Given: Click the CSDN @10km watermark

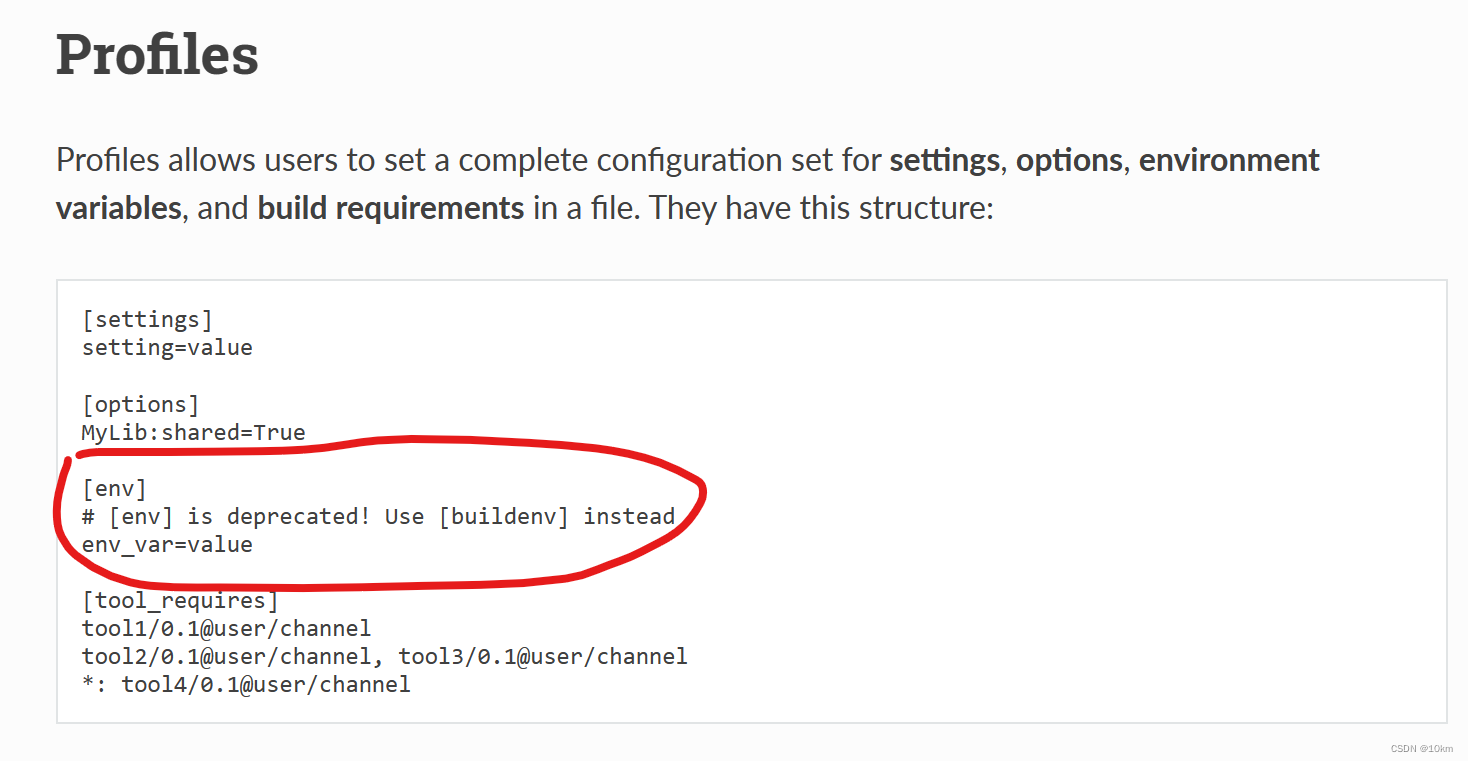Looking at the screenshot, I should tap(1421, 749).
